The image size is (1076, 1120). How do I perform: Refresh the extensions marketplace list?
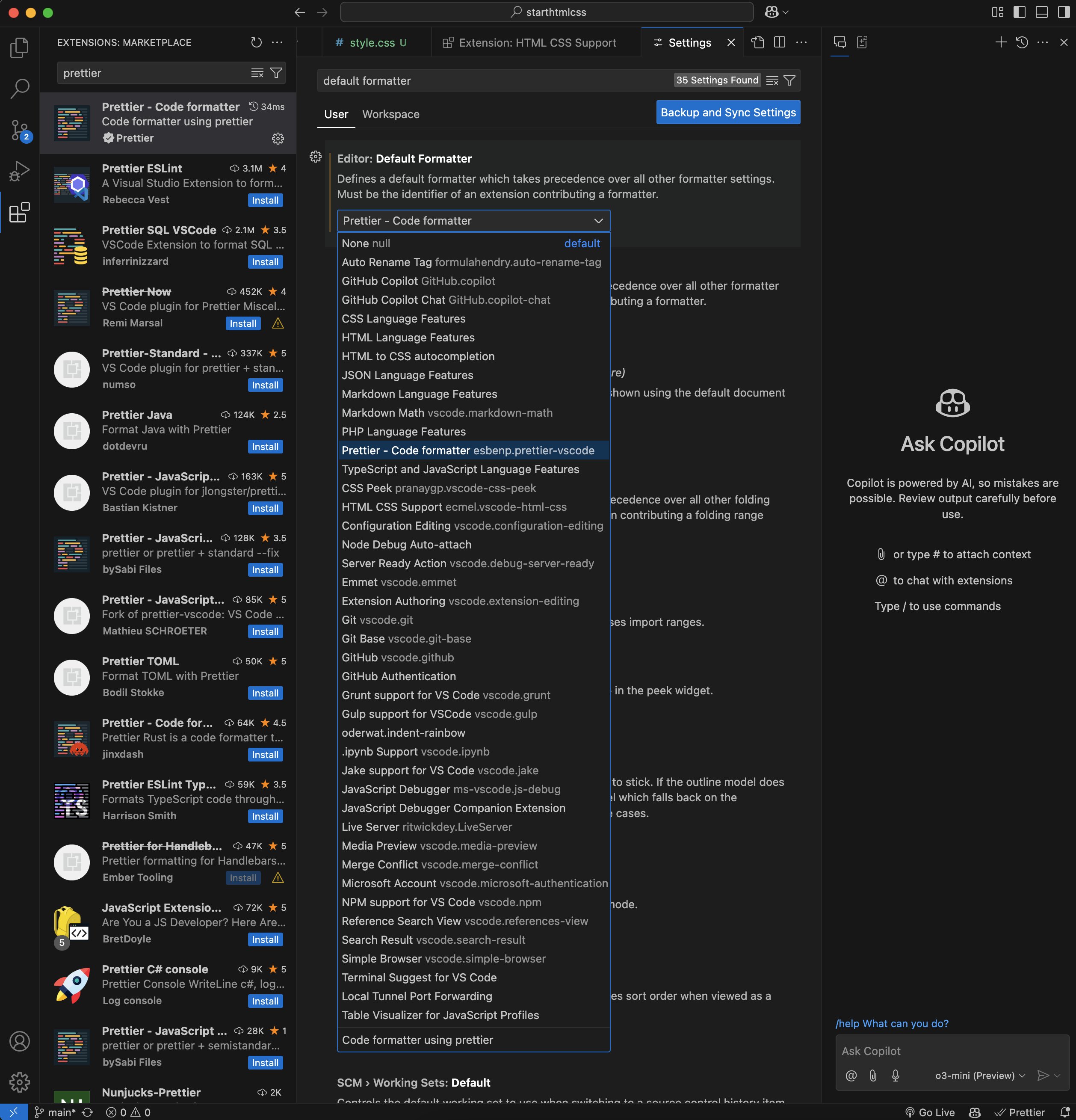pyautogui.click(x=257, y=42)
